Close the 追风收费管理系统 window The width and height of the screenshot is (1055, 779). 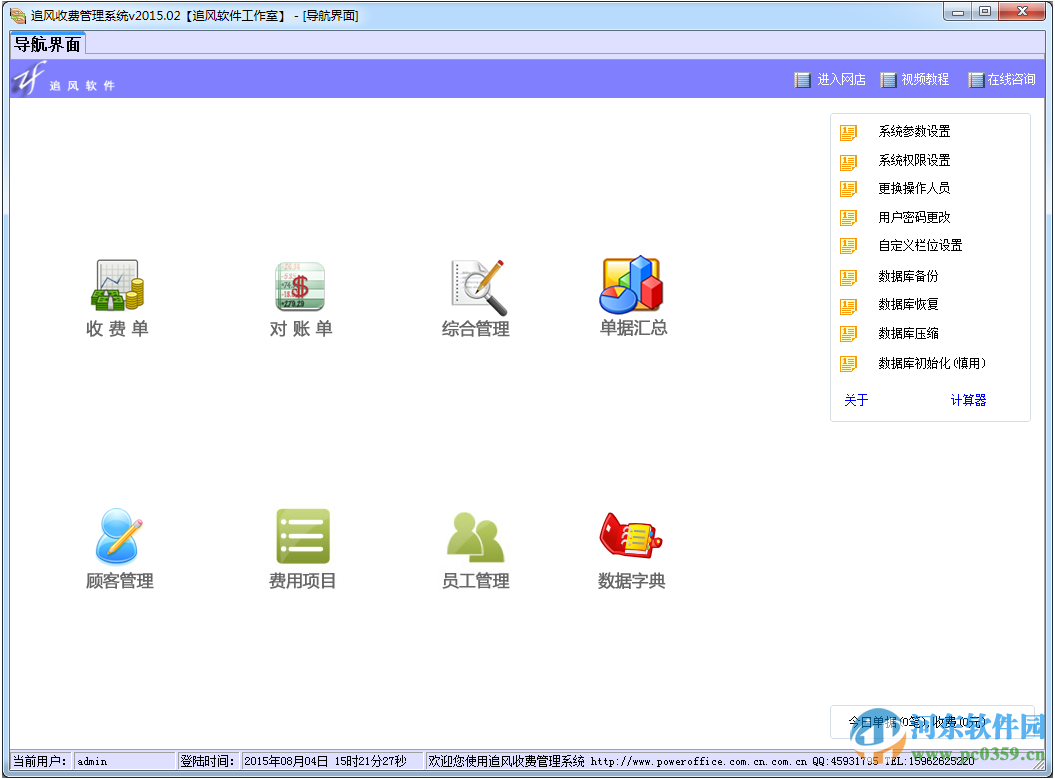pyautogui.click(x=1021, y=11)
